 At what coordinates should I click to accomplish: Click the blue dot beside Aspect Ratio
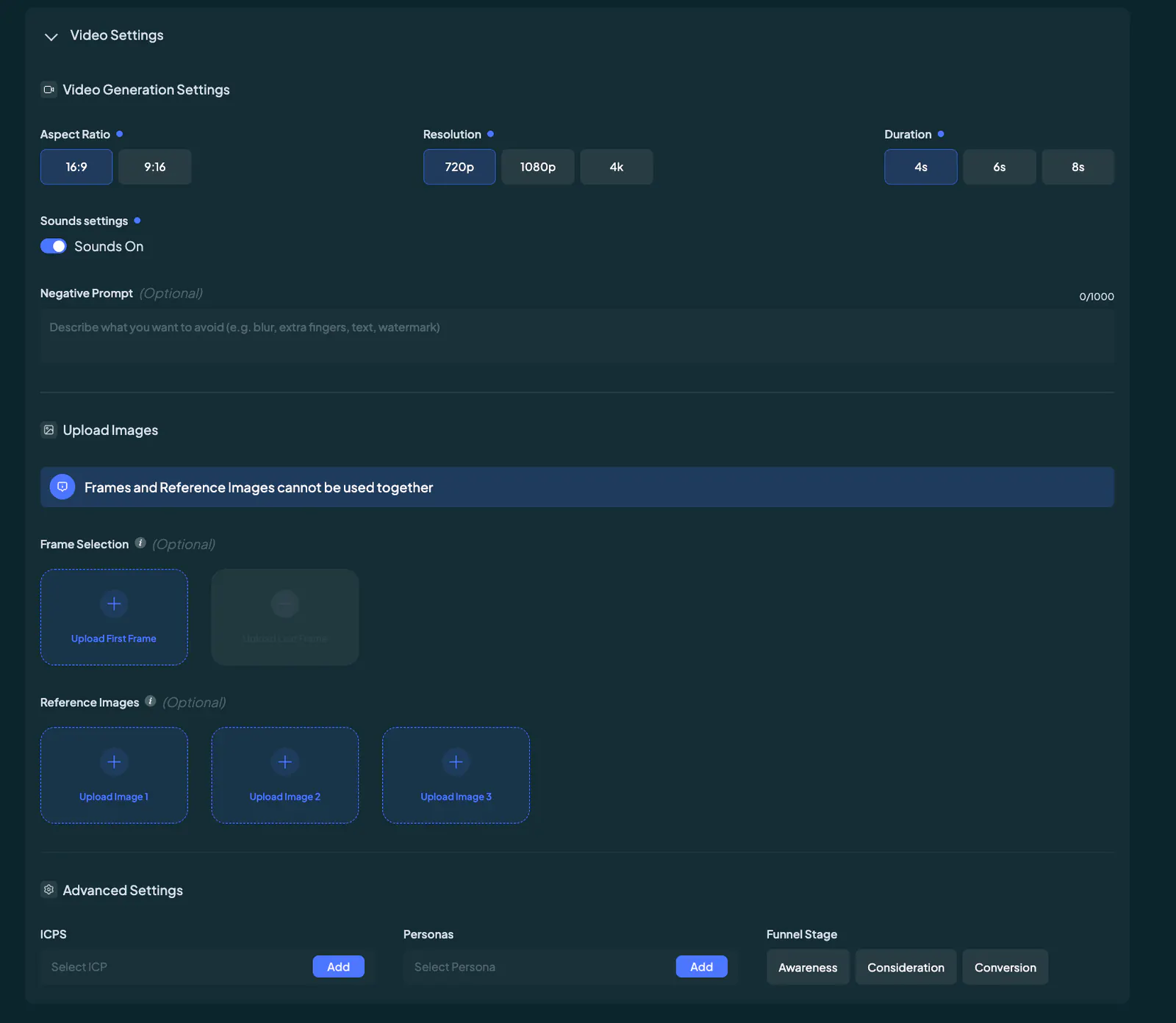pos(119,134)
